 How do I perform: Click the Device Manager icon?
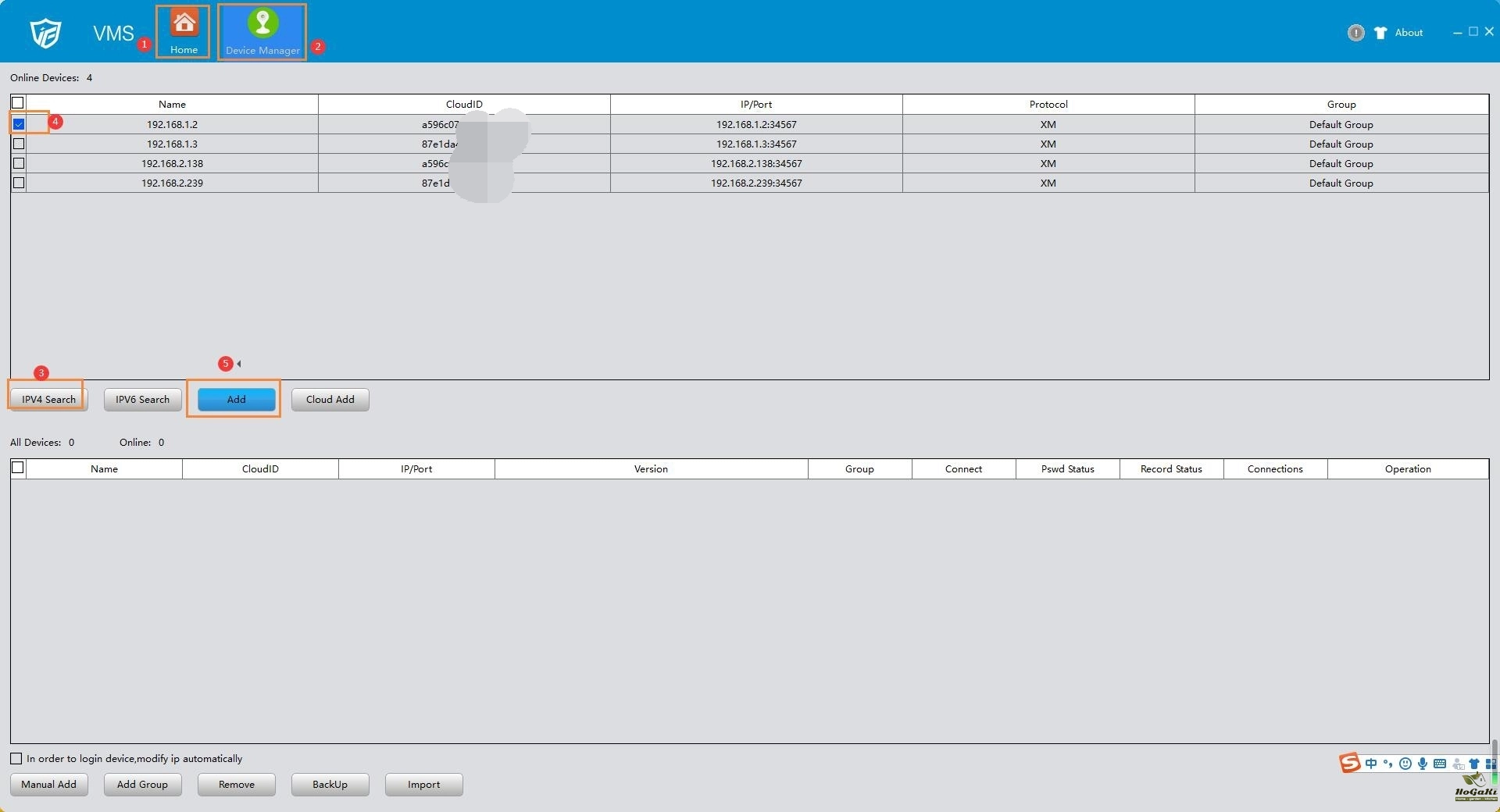(x=262, y=24)
